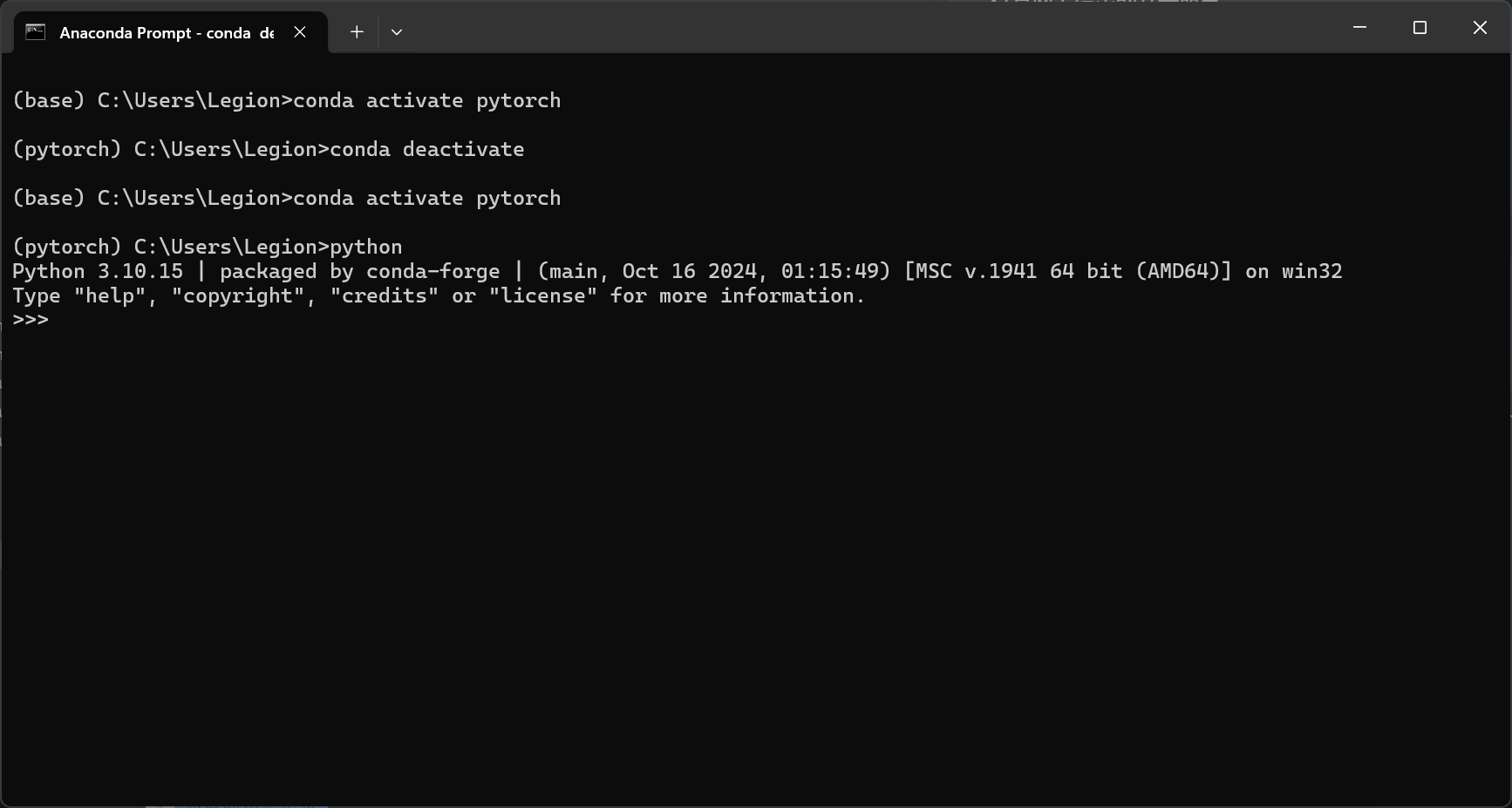The height and width of the screenshot is (808, 1512).
Task: Close the terminal window
Action: click(x=1480, y=28)
